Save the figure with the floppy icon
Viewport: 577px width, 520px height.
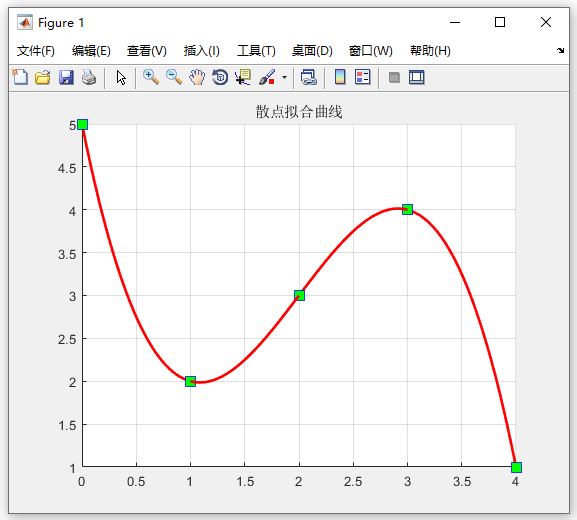click(x=66, y=77)
